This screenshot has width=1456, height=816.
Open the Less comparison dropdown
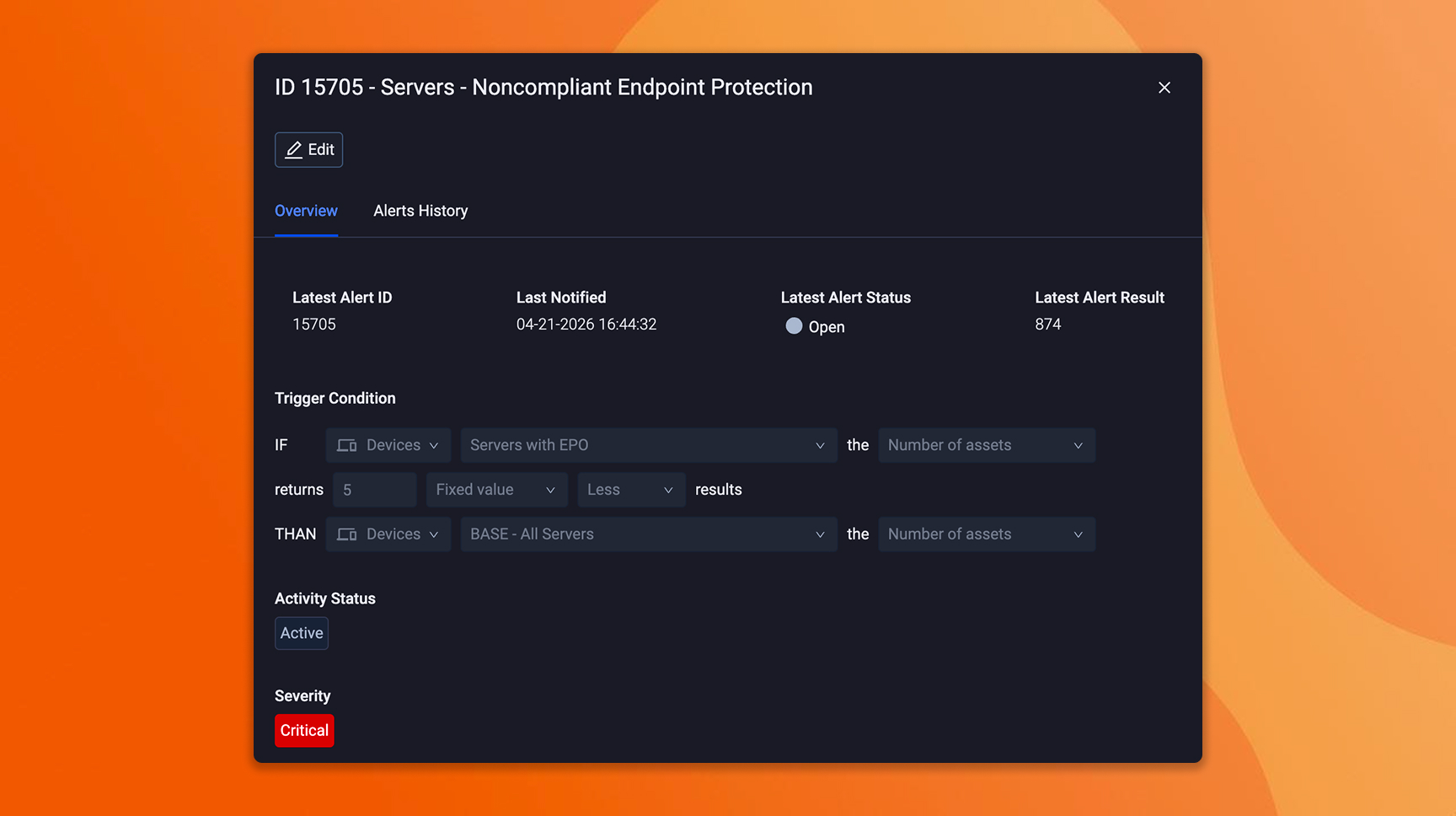pyautogui.click(x=631, y=490)
